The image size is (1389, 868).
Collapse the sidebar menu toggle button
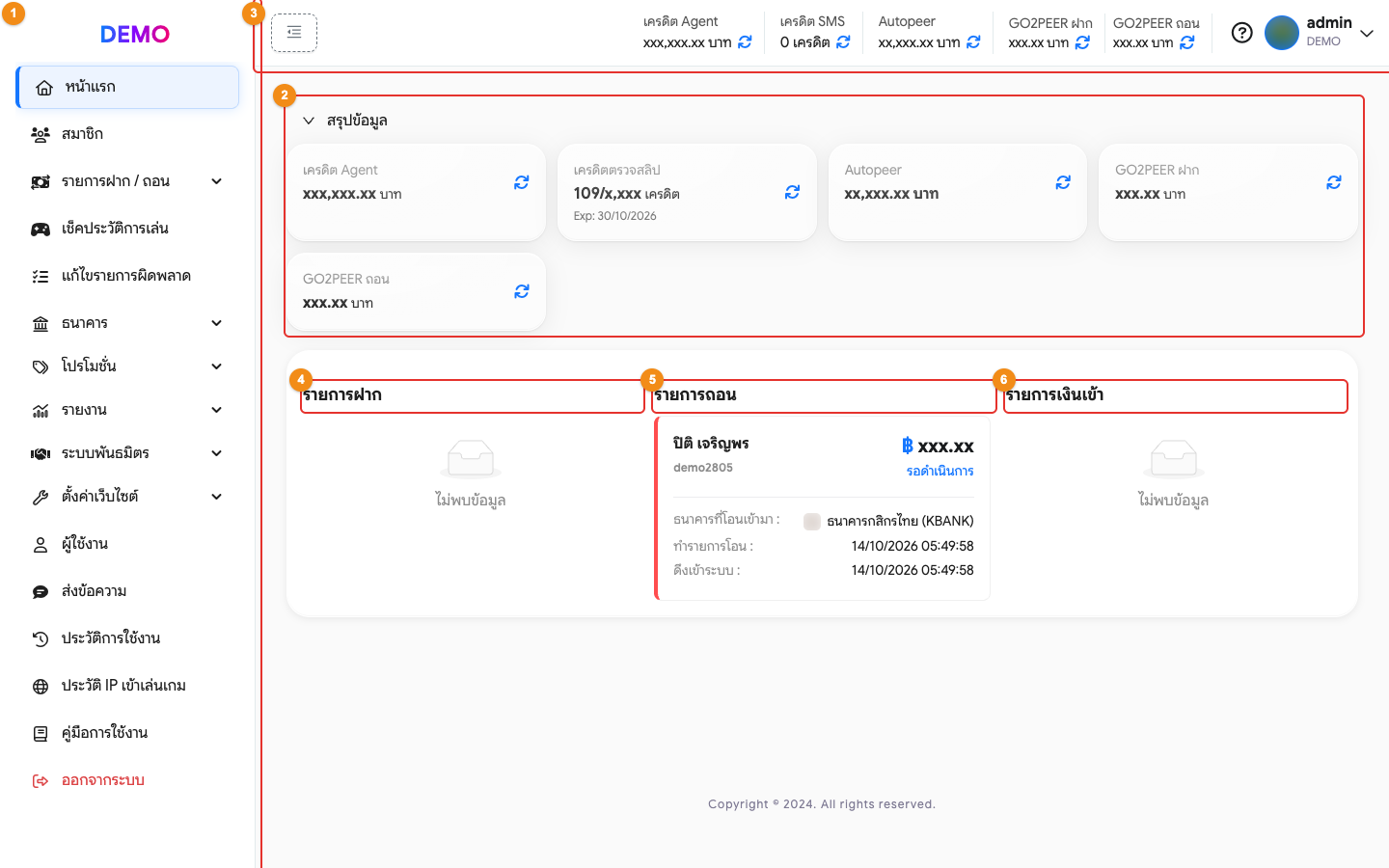(294, 33)
